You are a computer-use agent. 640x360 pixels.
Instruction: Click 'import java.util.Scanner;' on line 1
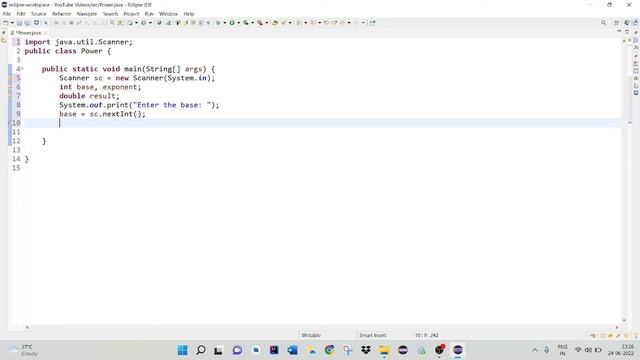point(79,42)
